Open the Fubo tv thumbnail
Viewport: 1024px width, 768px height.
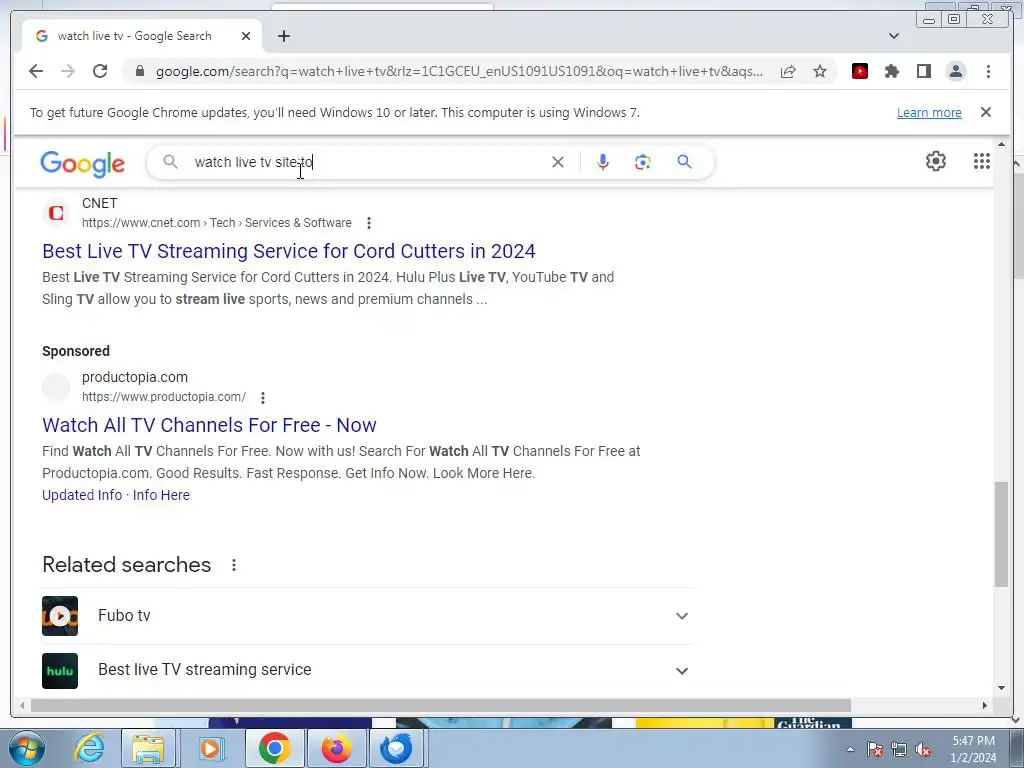point(60,616)
